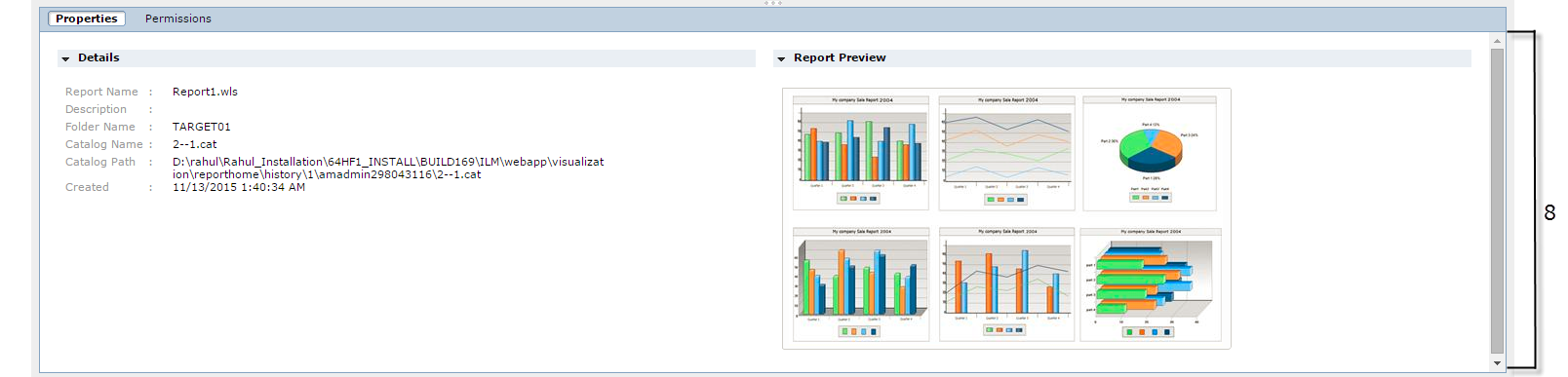Collapse the Details section

pyautogui.click(x=65, y=59)
